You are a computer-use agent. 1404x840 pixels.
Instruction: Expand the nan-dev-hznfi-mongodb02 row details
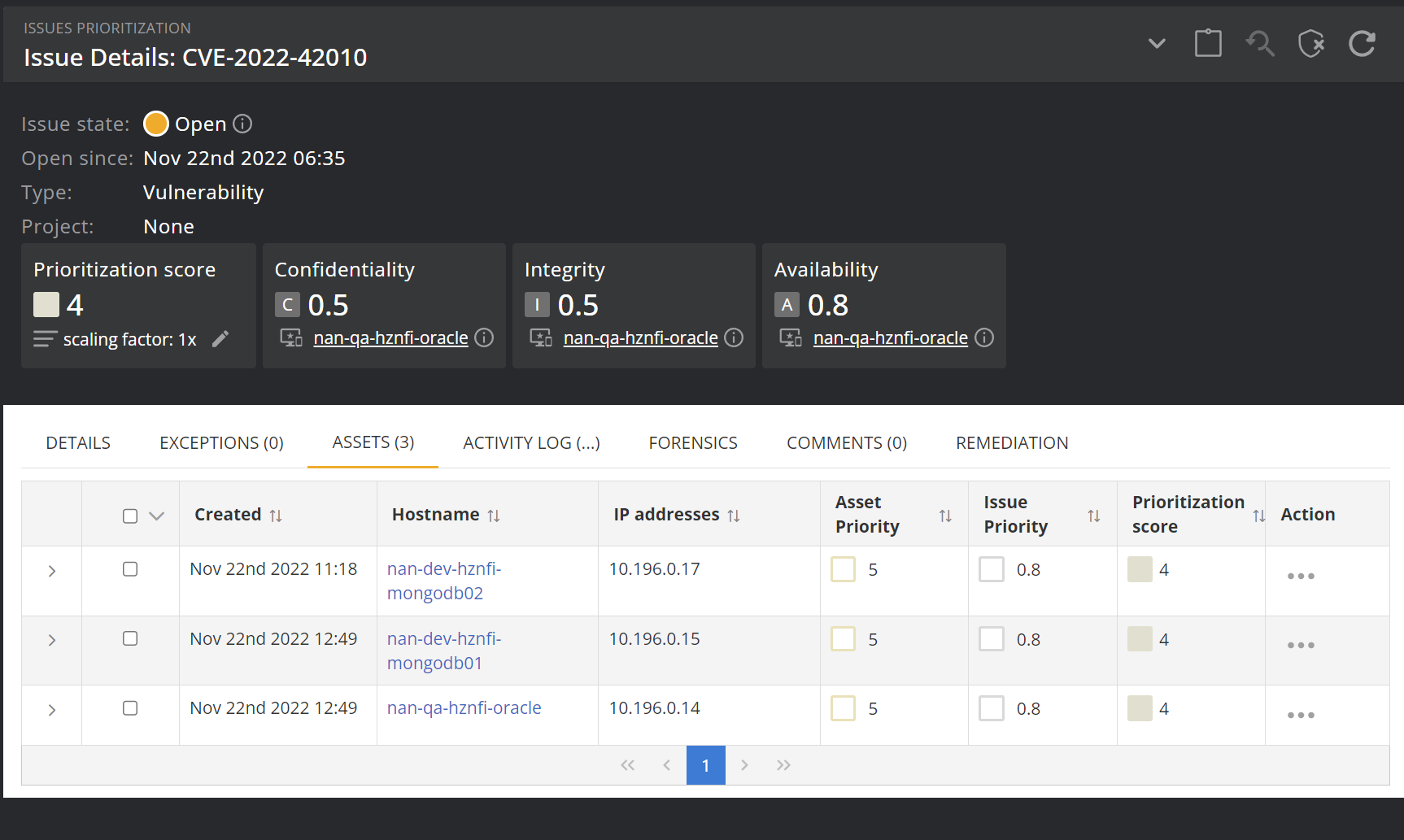coord(52,571)
